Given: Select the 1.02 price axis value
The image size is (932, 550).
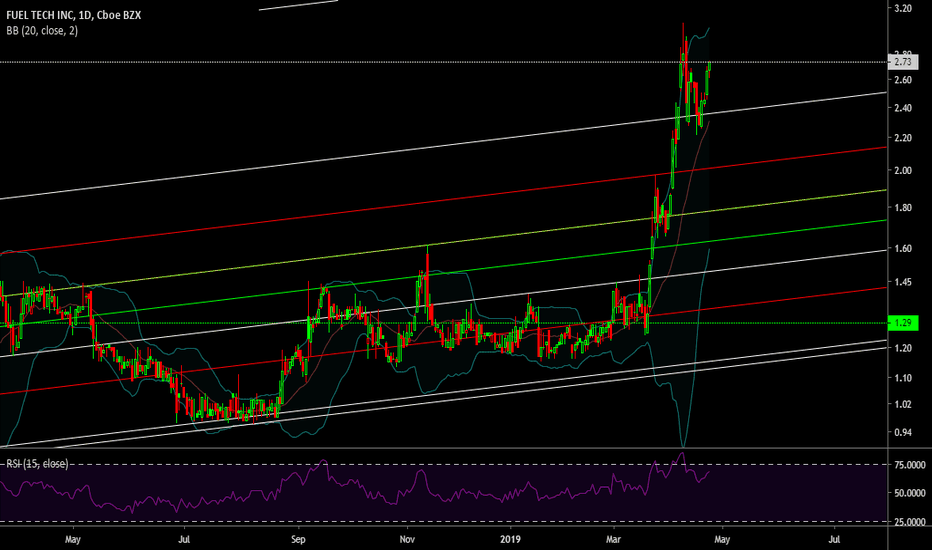Looking at the screenshot, I should click(903, 404).
